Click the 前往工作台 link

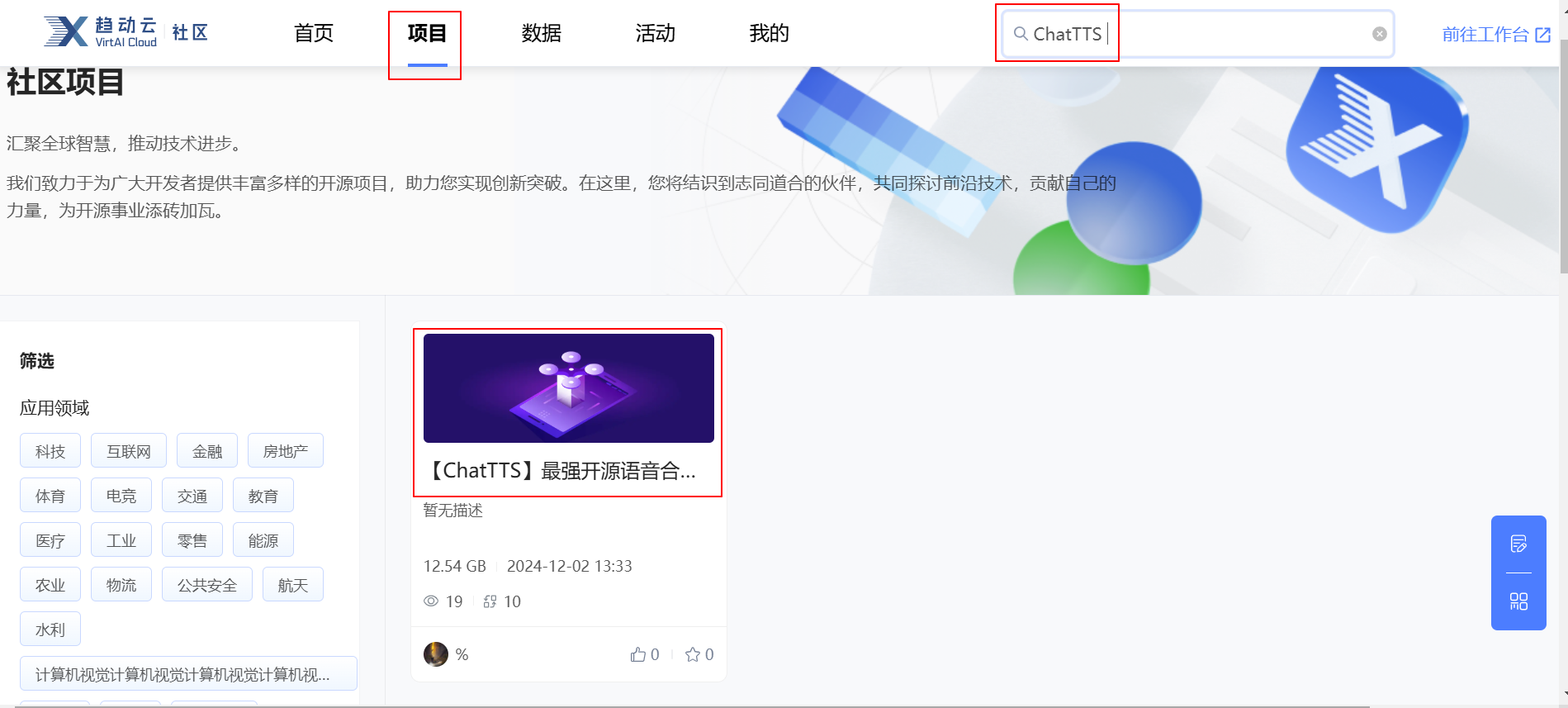pyautogui.click(x=1495, y=35)
